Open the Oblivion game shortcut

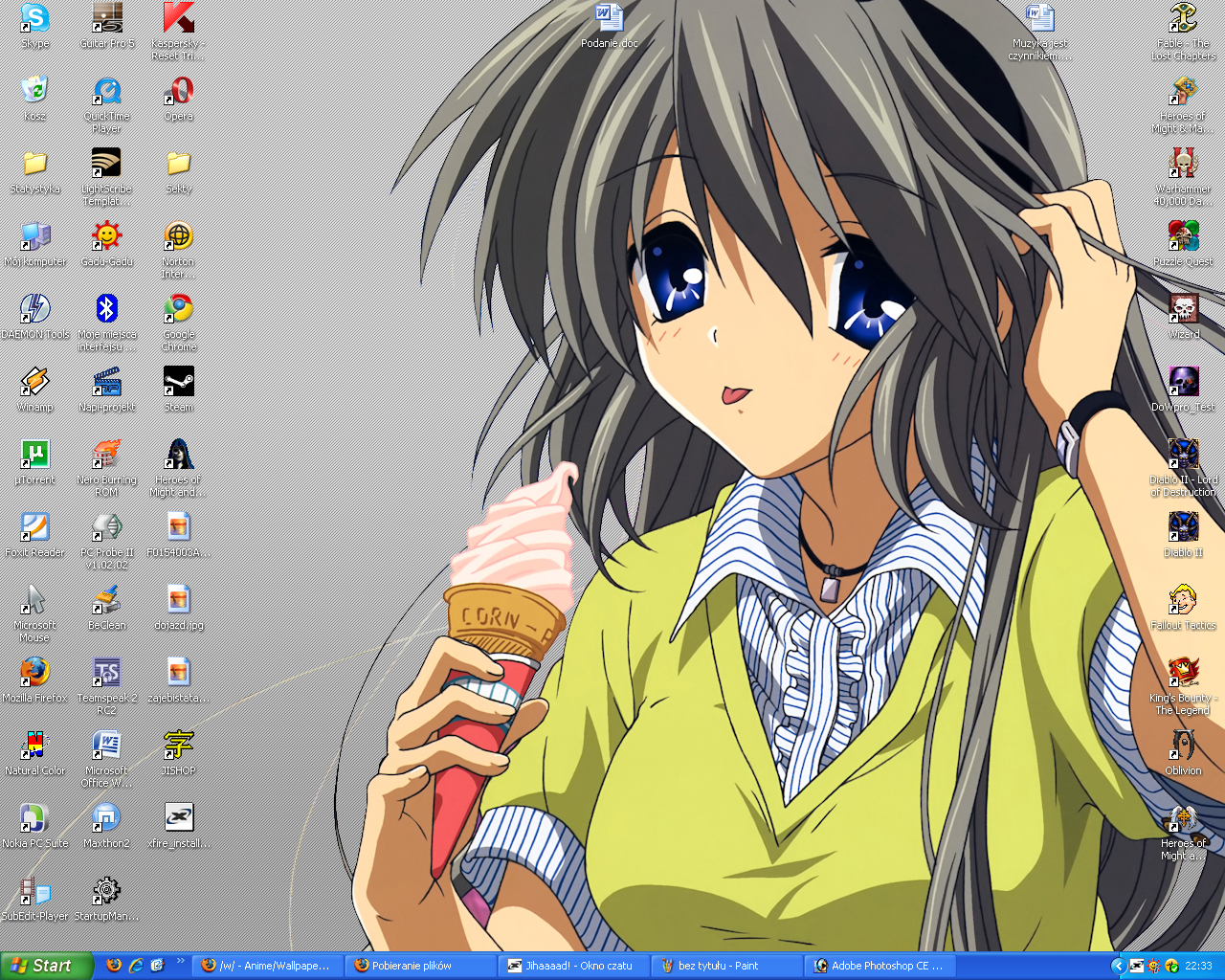point(1183,746)
